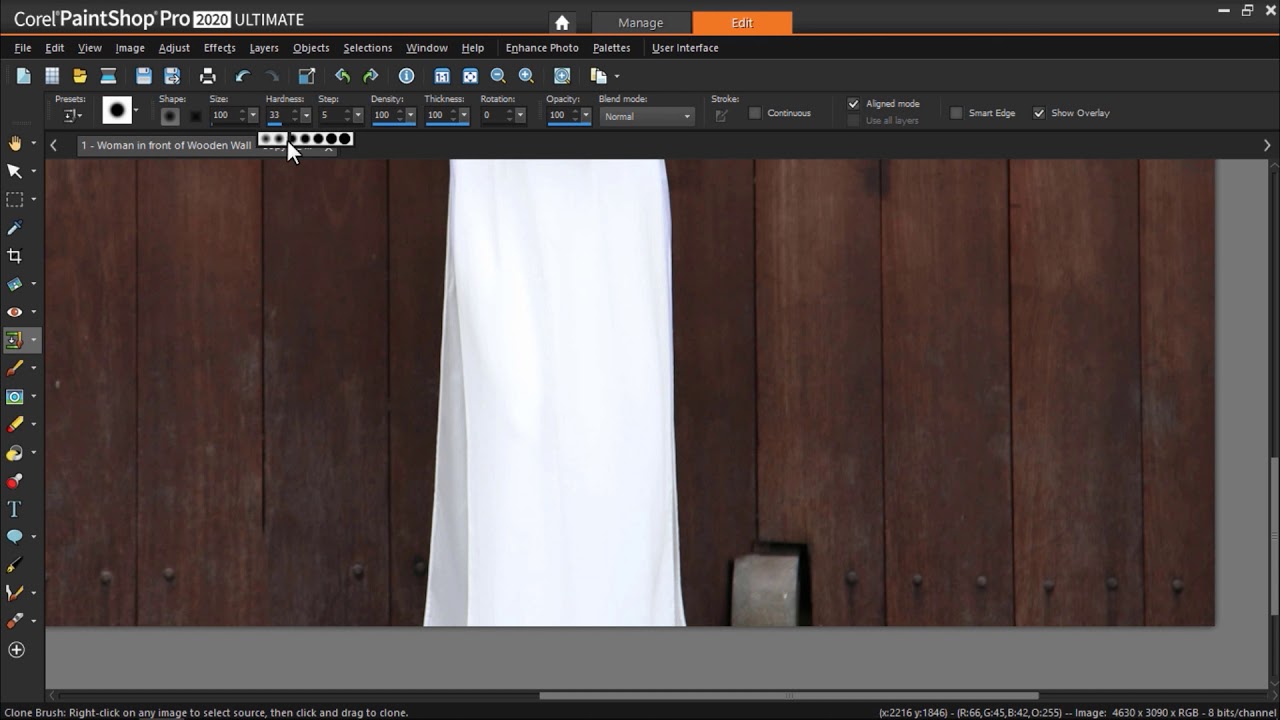This screenshot has height=720, width=1280.
Task: Select the Straighten tool
Action: tap(14, 284)
